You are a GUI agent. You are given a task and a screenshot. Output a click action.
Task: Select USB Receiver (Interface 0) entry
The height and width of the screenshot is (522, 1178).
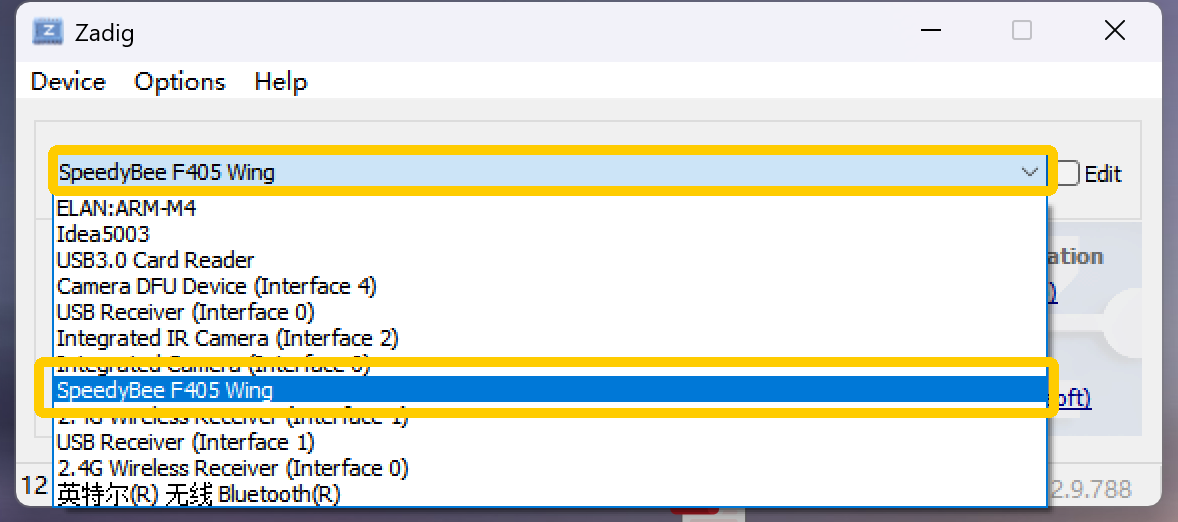point(548,312)
